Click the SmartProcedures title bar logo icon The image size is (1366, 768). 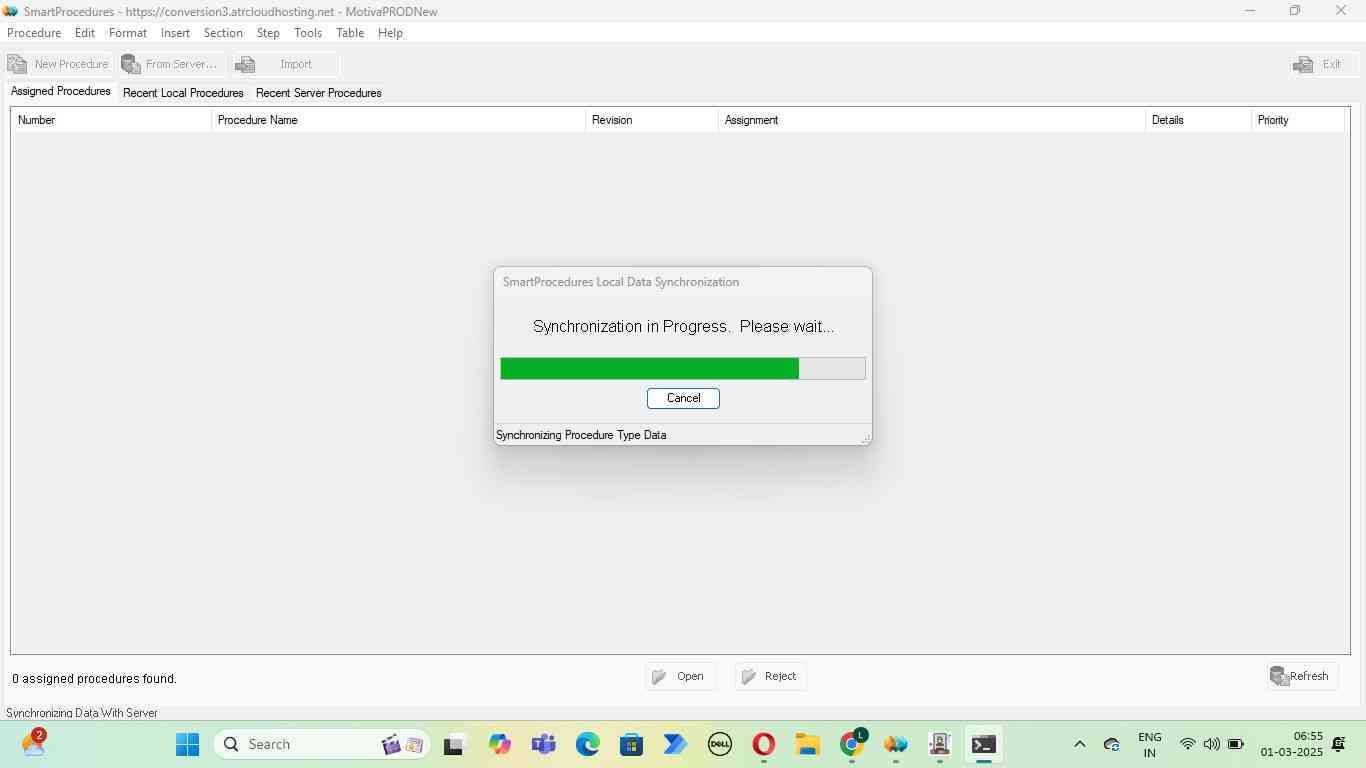[x=11, y=11]
